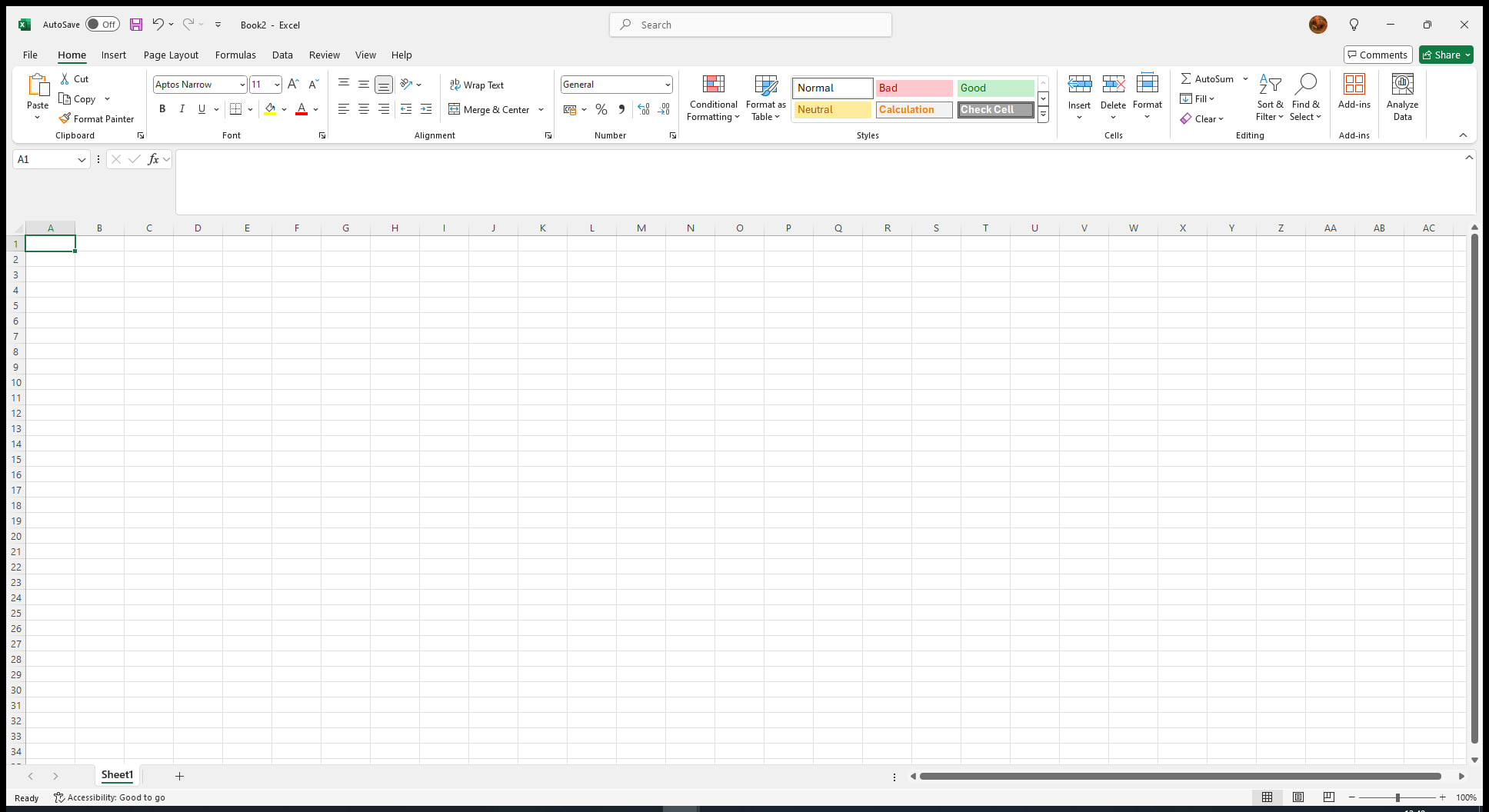Click the Center align icon

(x=364, y=109)
